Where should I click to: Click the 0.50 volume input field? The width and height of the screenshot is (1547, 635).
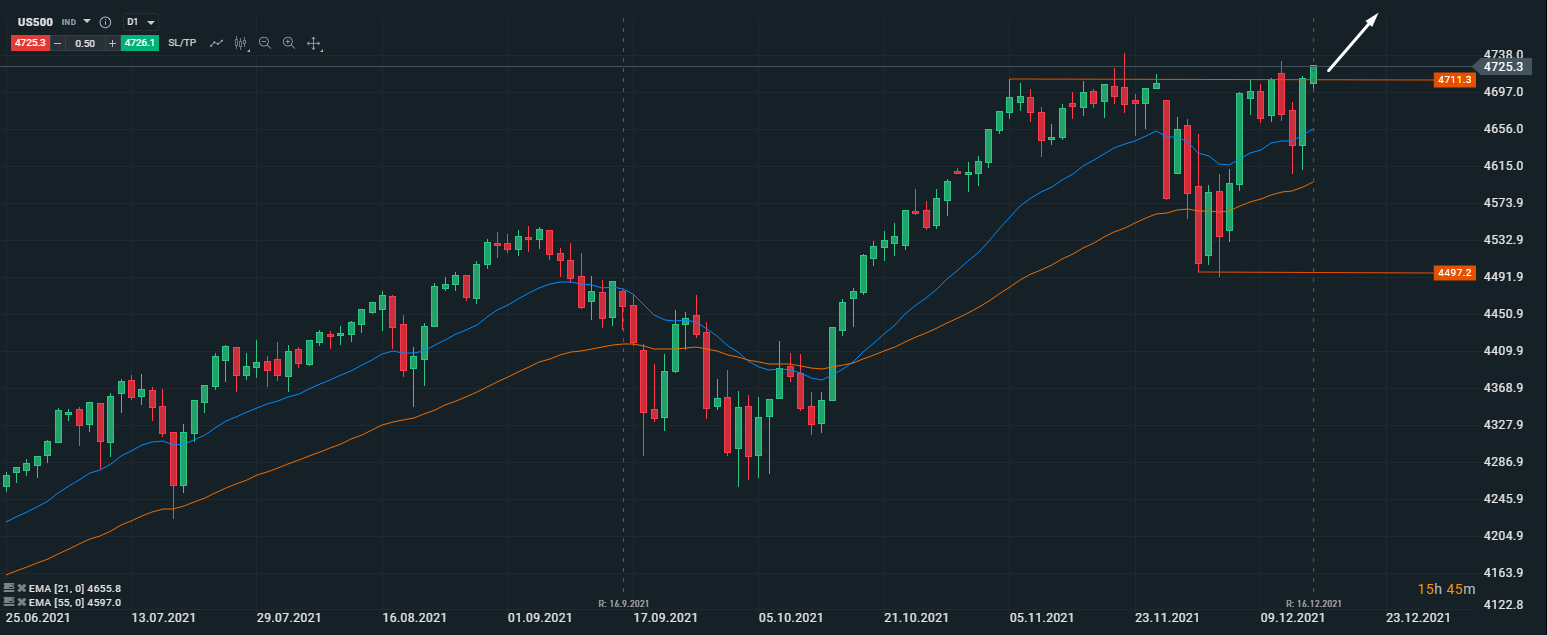85,43
